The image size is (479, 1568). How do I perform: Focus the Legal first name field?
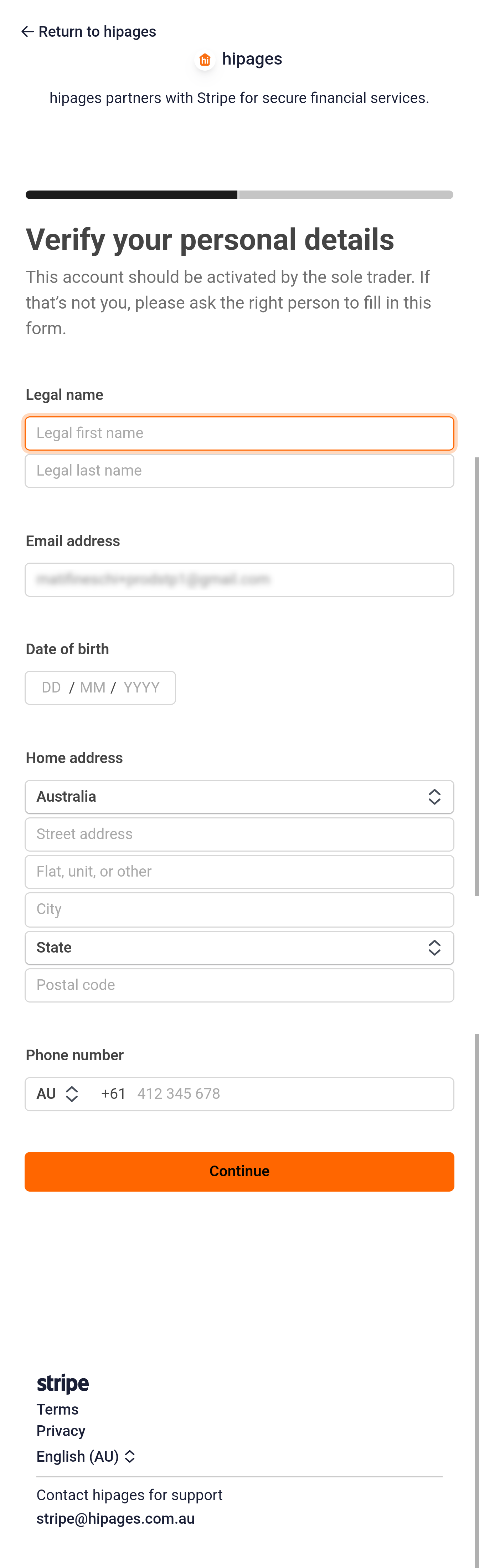coord(239,433)
